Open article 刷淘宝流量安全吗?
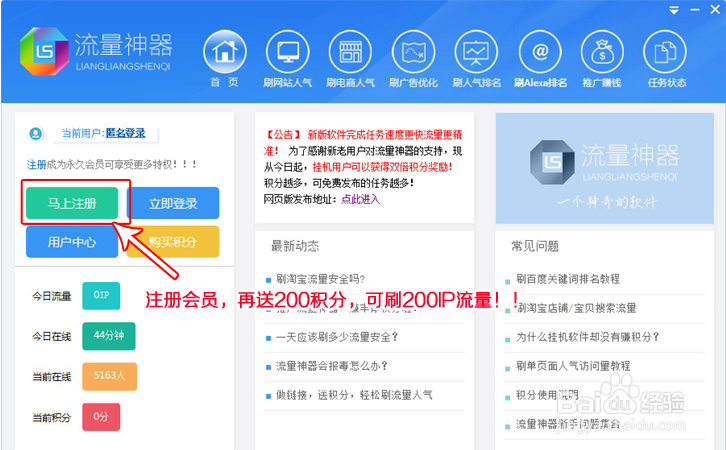 click(x=320, y=279)
